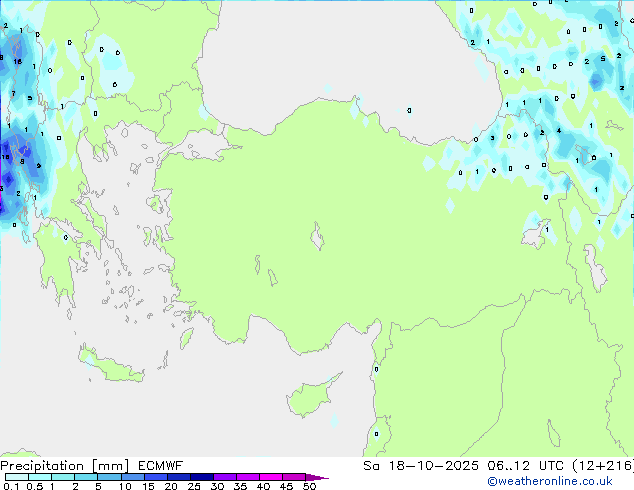The width and height of the screenshot is (634, 490).
Task: Click the 50 label on the legend scale
Action: [x=309, y=486]
